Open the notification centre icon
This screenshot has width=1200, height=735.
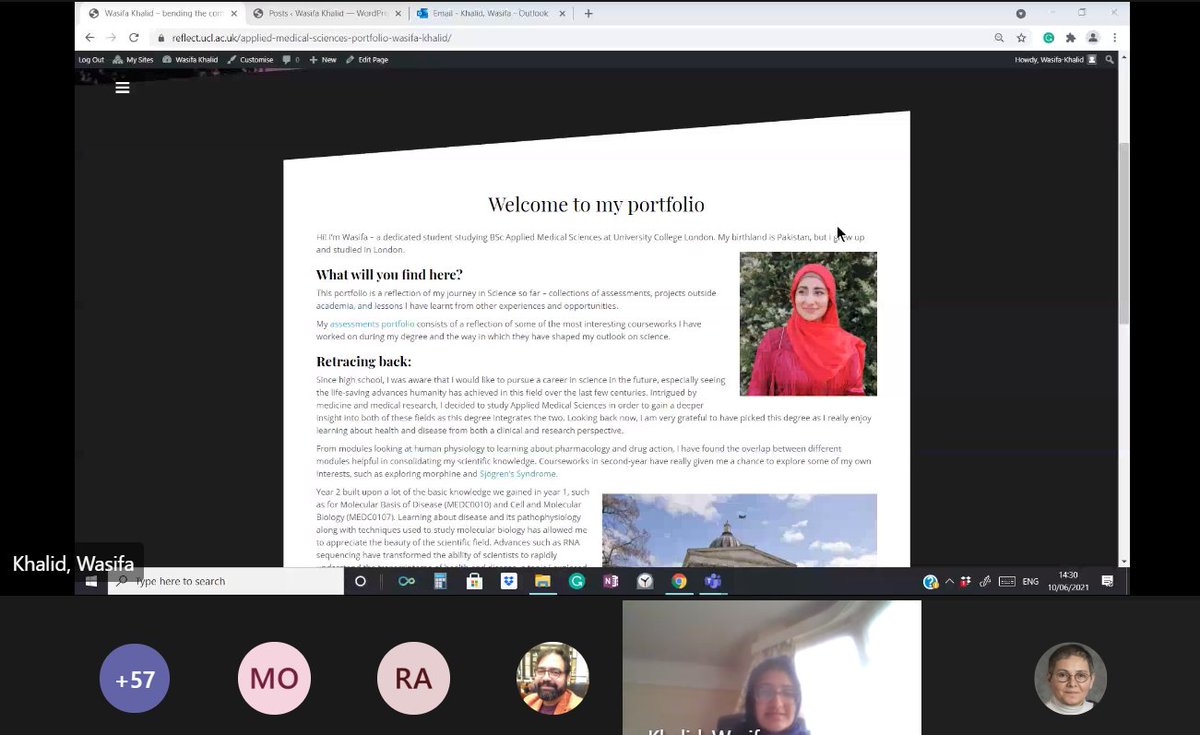[x=1108, y=581]
